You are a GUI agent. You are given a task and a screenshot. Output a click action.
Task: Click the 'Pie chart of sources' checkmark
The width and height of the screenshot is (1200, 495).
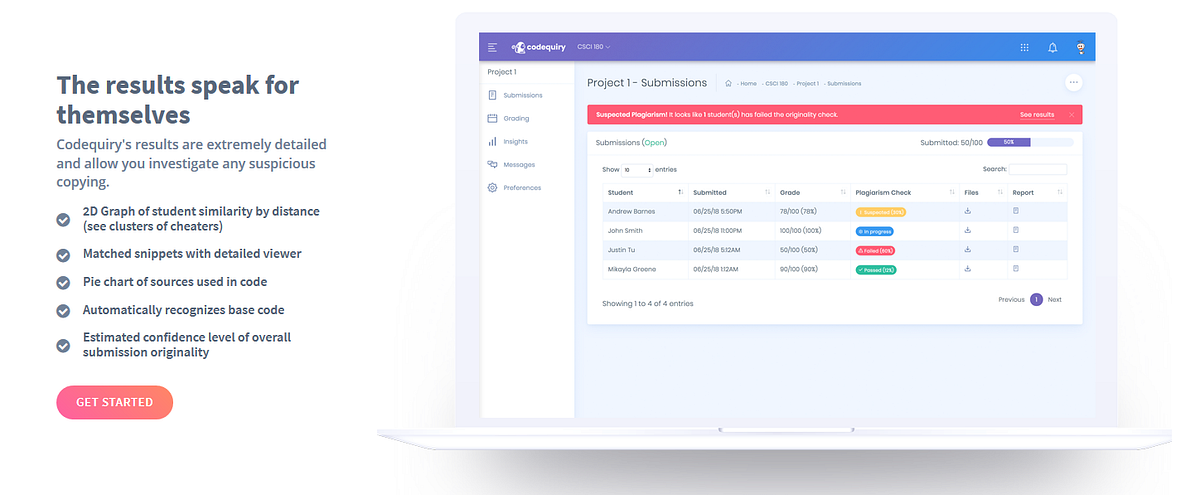(x=63, y=282)
